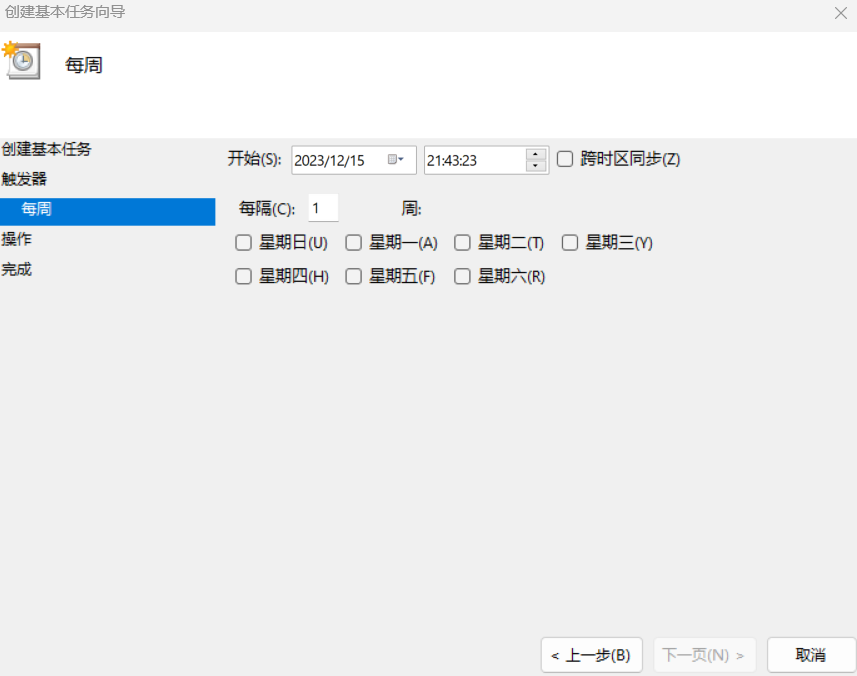Viewport: 857px width, 676px height.
Task: Check the 星期二(T) checkbox
Action: pyautogui.click(x=462, y=242)
